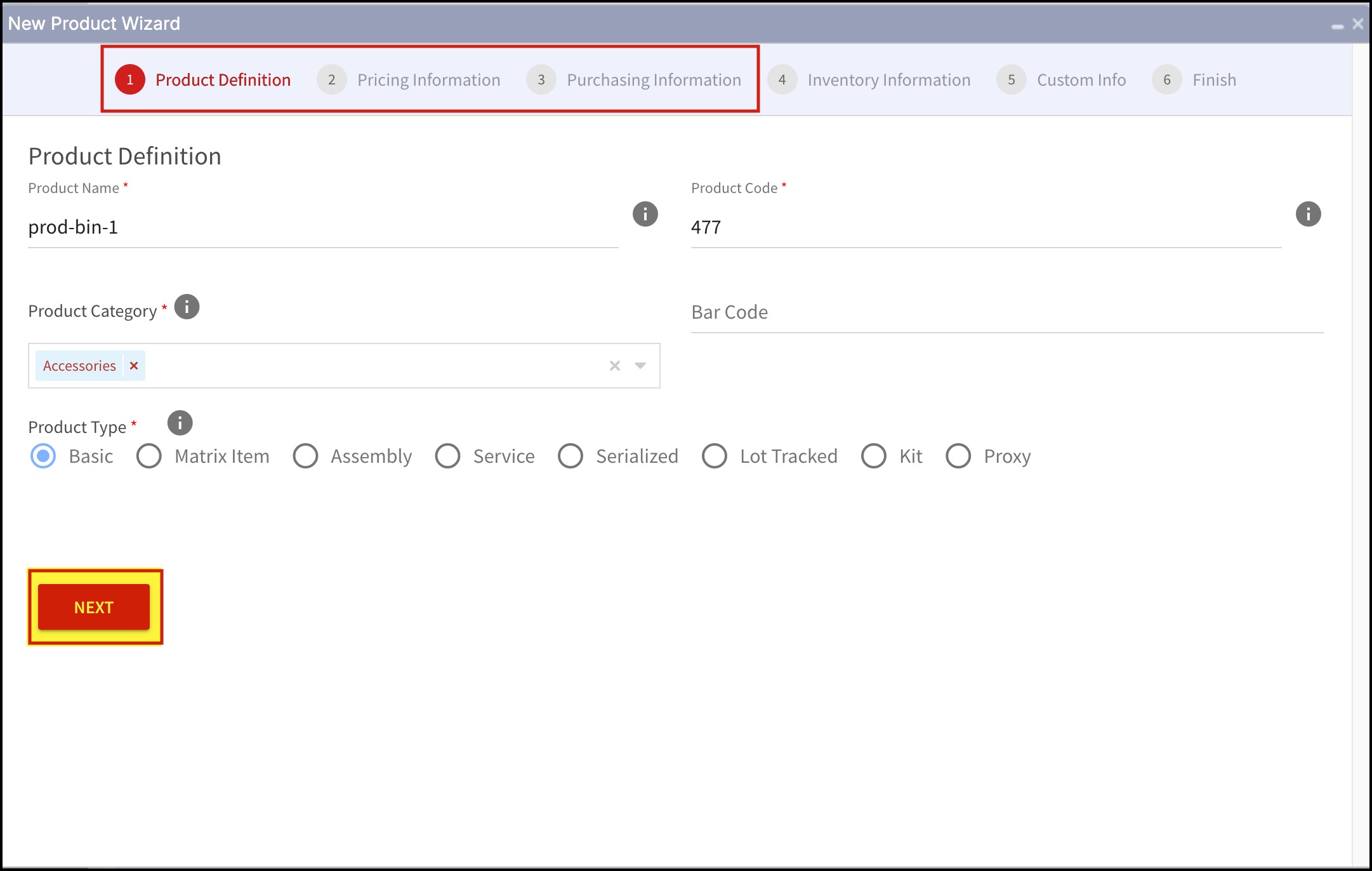
Task: Remove the Accessories category tag
Action: (x=134, y=366)
